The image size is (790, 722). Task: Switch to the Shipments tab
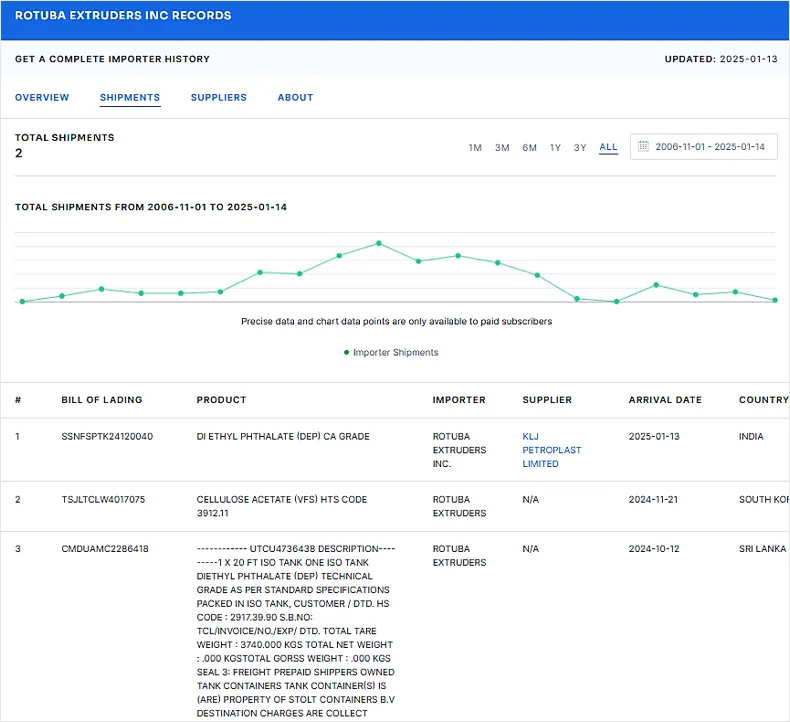[x=130, y=98]
